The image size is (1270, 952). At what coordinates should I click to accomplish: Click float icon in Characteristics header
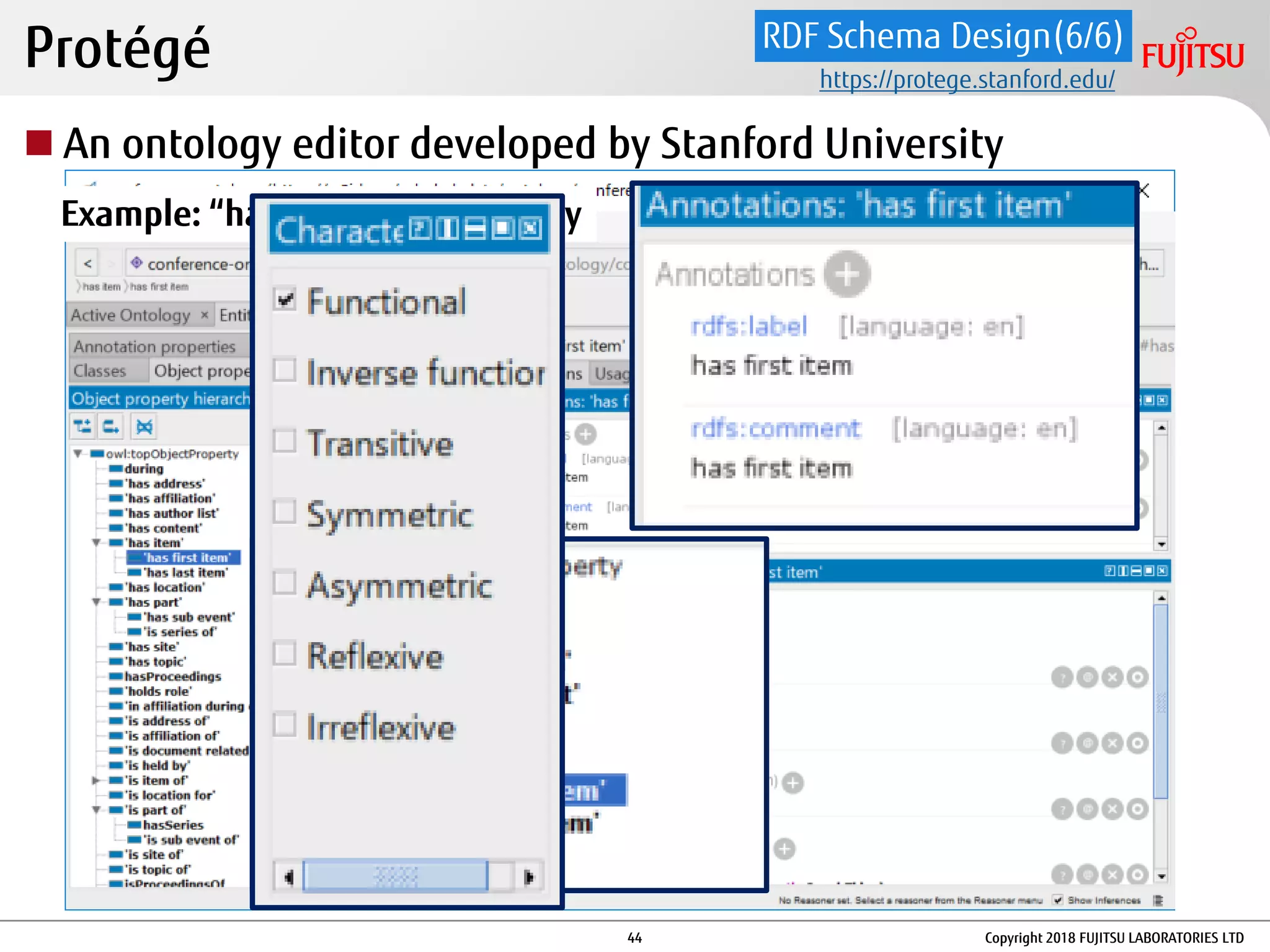(x=502, y=229)
